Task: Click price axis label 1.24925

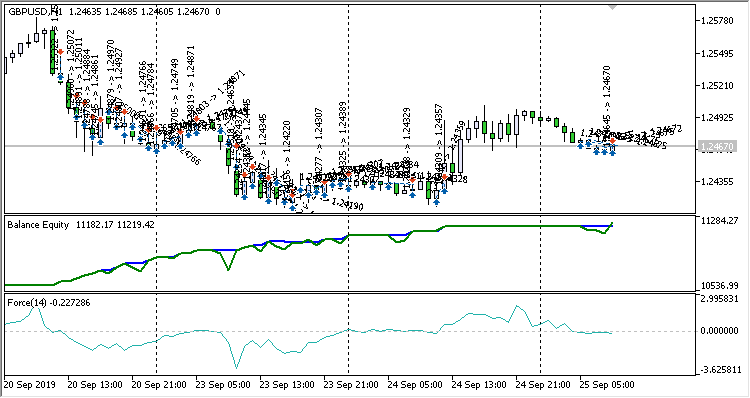Action: coord(717,118)
